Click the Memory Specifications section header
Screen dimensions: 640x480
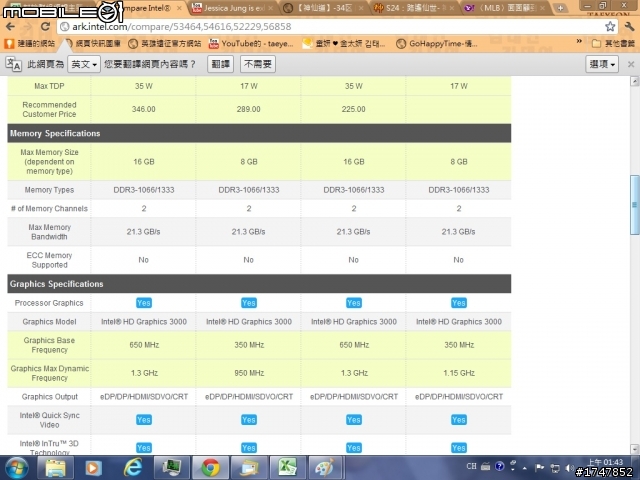tap(259, 133)
